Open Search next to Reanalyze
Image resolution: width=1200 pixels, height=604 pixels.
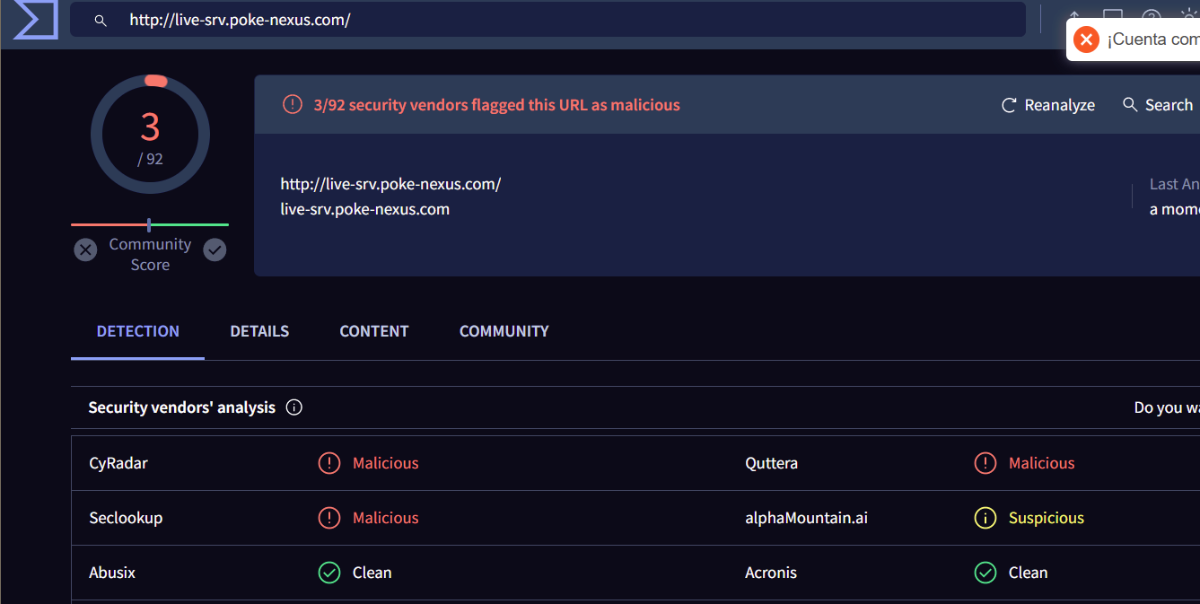click(1158, 105)
